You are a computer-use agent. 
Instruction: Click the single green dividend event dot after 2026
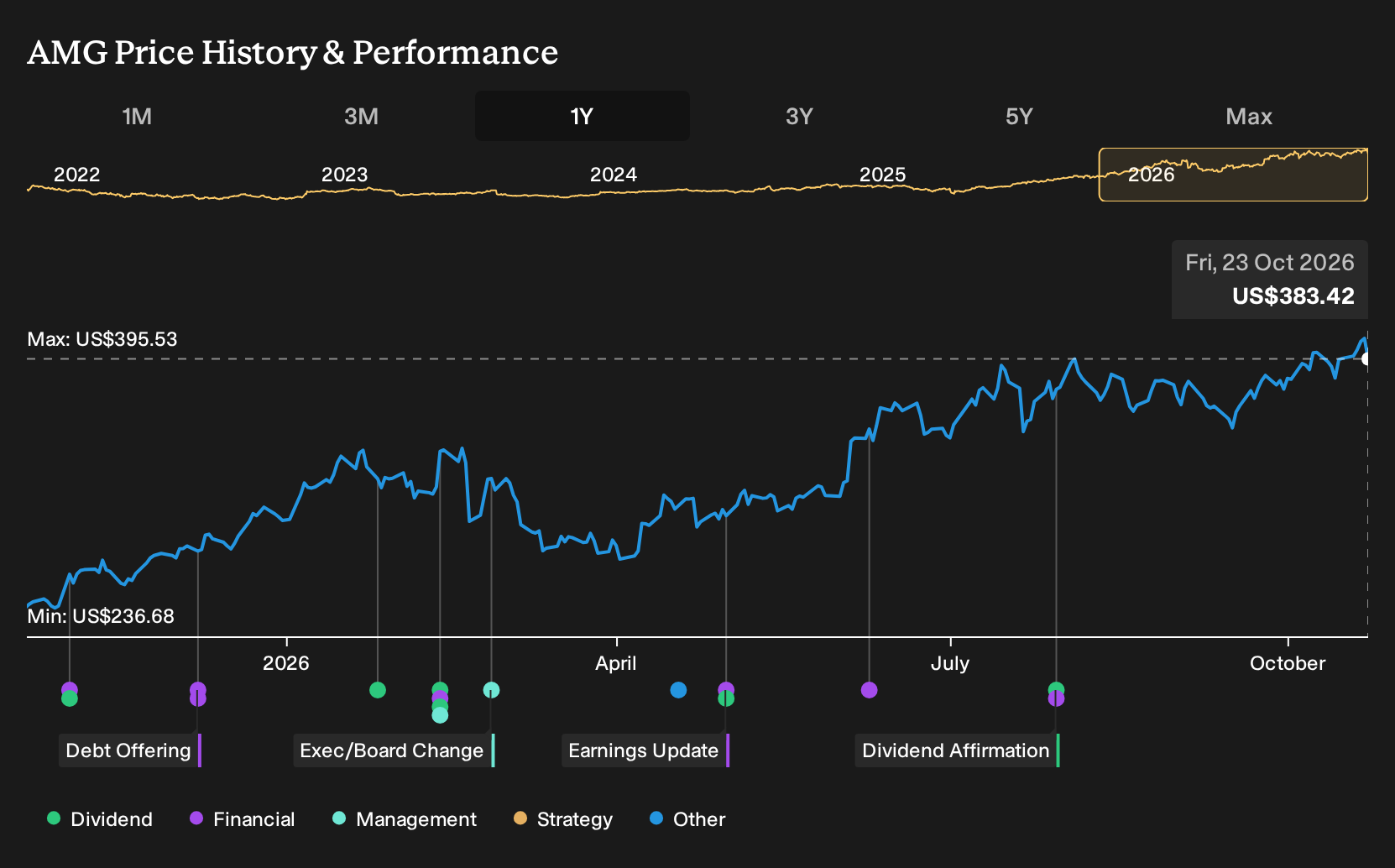[378, 690]
